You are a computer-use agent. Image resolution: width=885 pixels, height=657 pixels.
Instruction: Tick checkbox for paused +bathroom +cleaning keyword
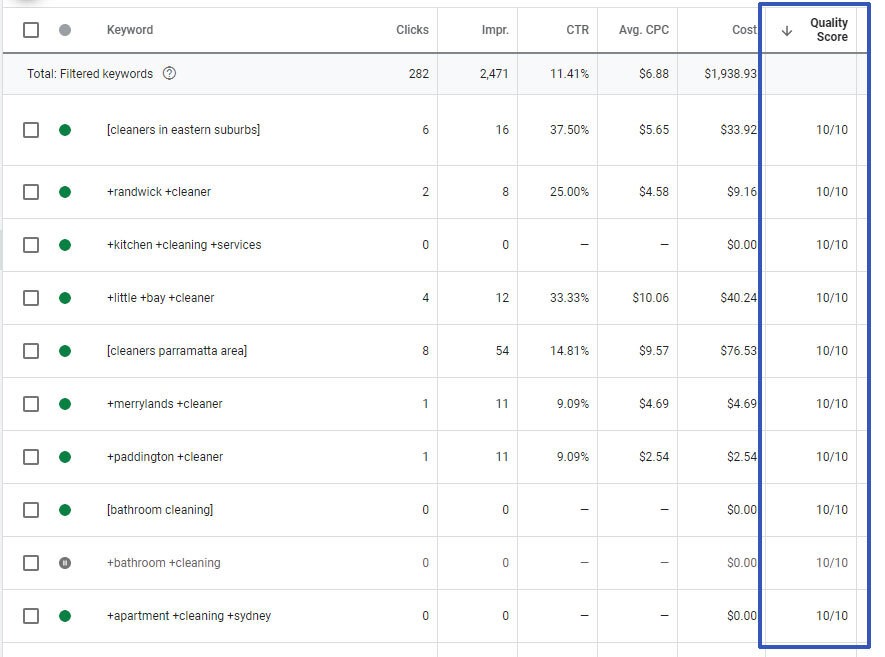[31, 563]
